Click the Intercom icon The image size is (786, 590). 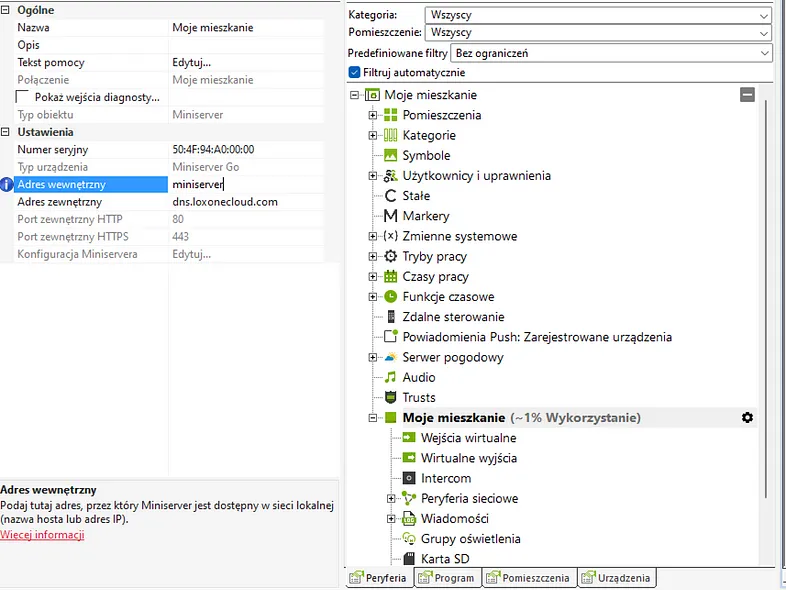pos(409,478)
